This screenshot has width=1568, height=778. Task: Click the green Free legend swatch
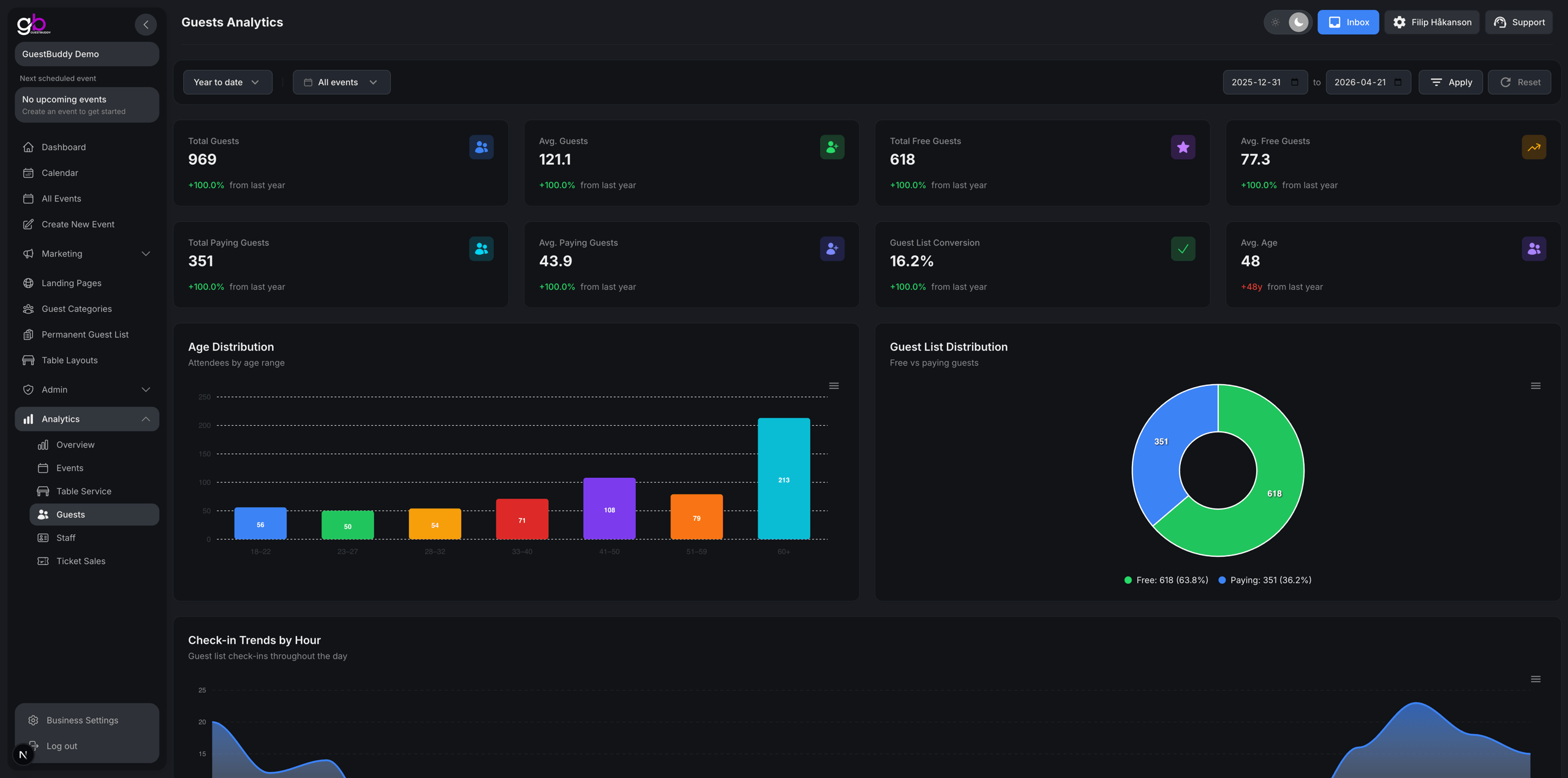pyautogui.click(x=1128, y=580)
